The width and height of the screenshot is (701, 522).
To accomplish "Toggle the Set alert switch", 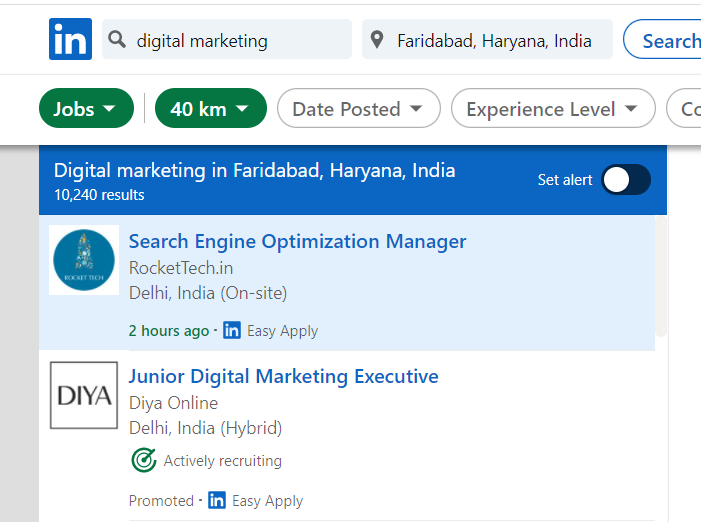I will (x=626, y=180).
